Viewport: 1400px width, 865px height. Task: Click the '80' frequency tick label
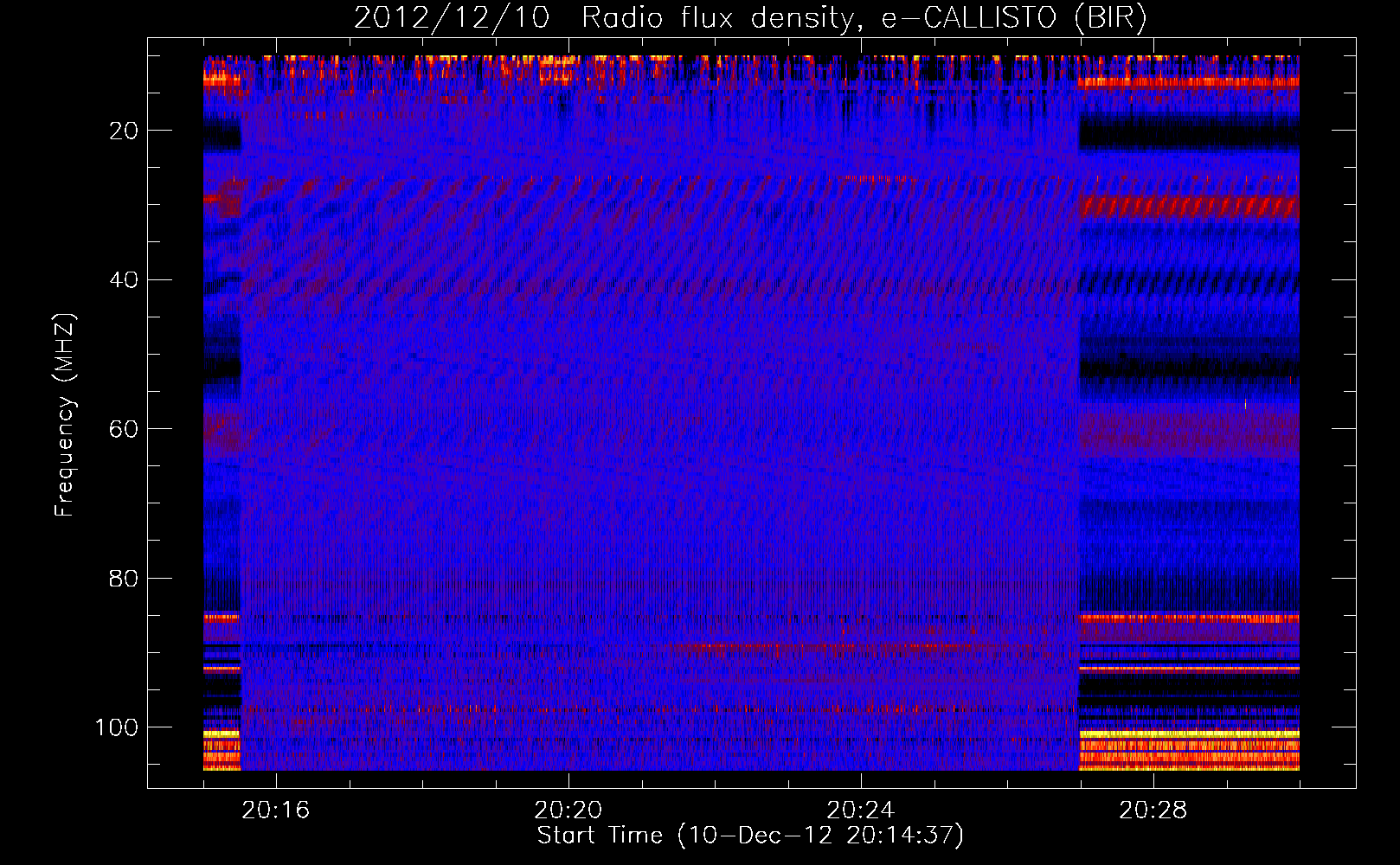click(x=124, y=579)
